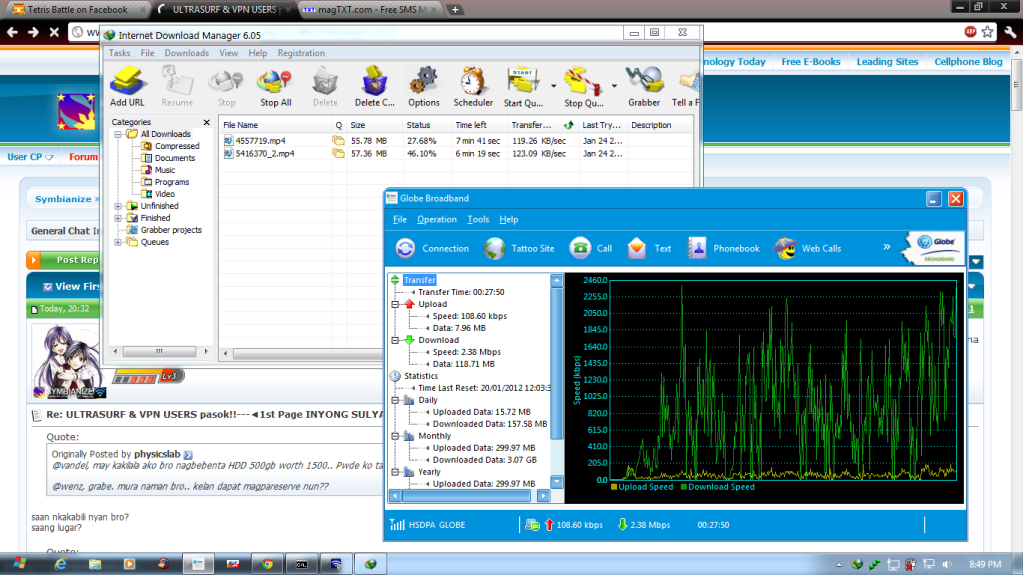This screenshot has width=1023, height=575.
Task: Switch to Tetris Battle on Facebook tab
Action: [x=76, y=9]
